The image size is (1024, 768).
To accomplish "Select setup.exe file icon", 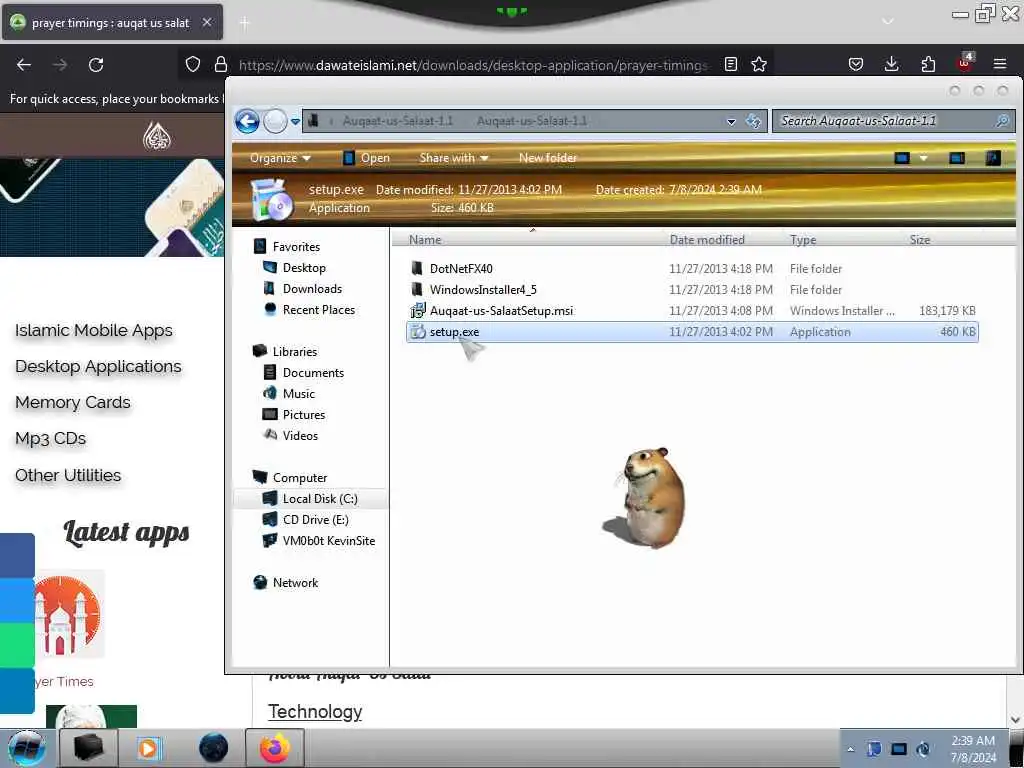I will pyautogui.click(x=418, y=332).
